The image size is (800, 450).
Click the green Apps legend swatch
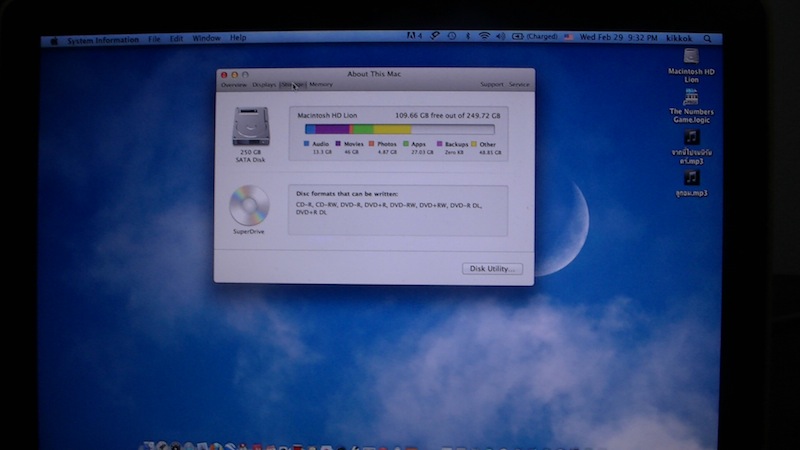pos(406,144)
